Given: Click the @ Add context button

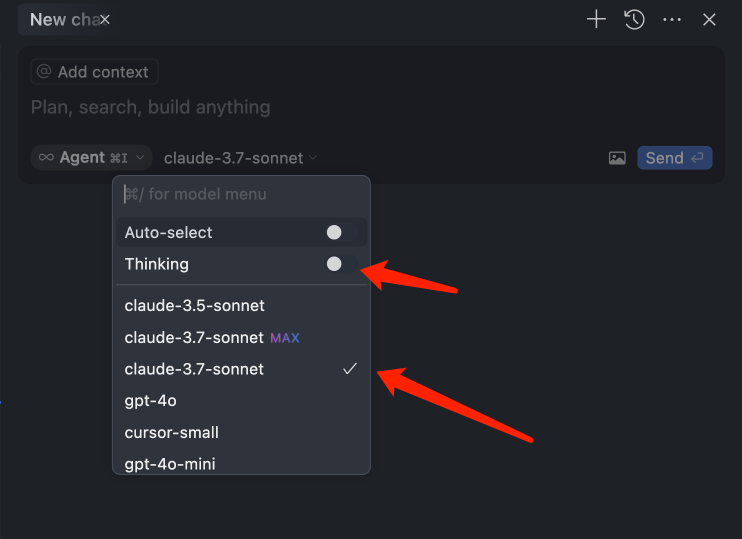Looking at the screenshot, I should pyautogui.click(x=94, y=72).
